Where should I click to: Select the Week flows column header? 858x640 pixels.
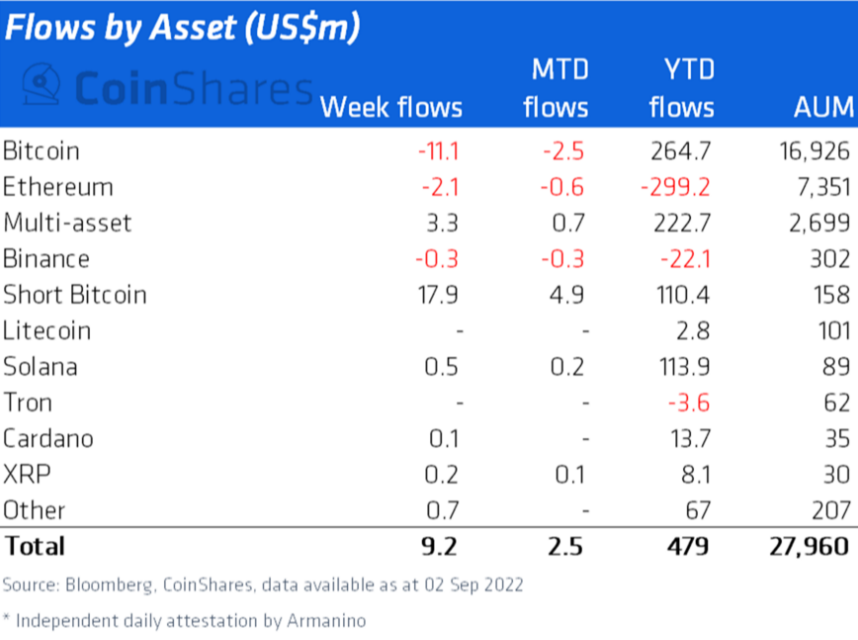(391, 107)
